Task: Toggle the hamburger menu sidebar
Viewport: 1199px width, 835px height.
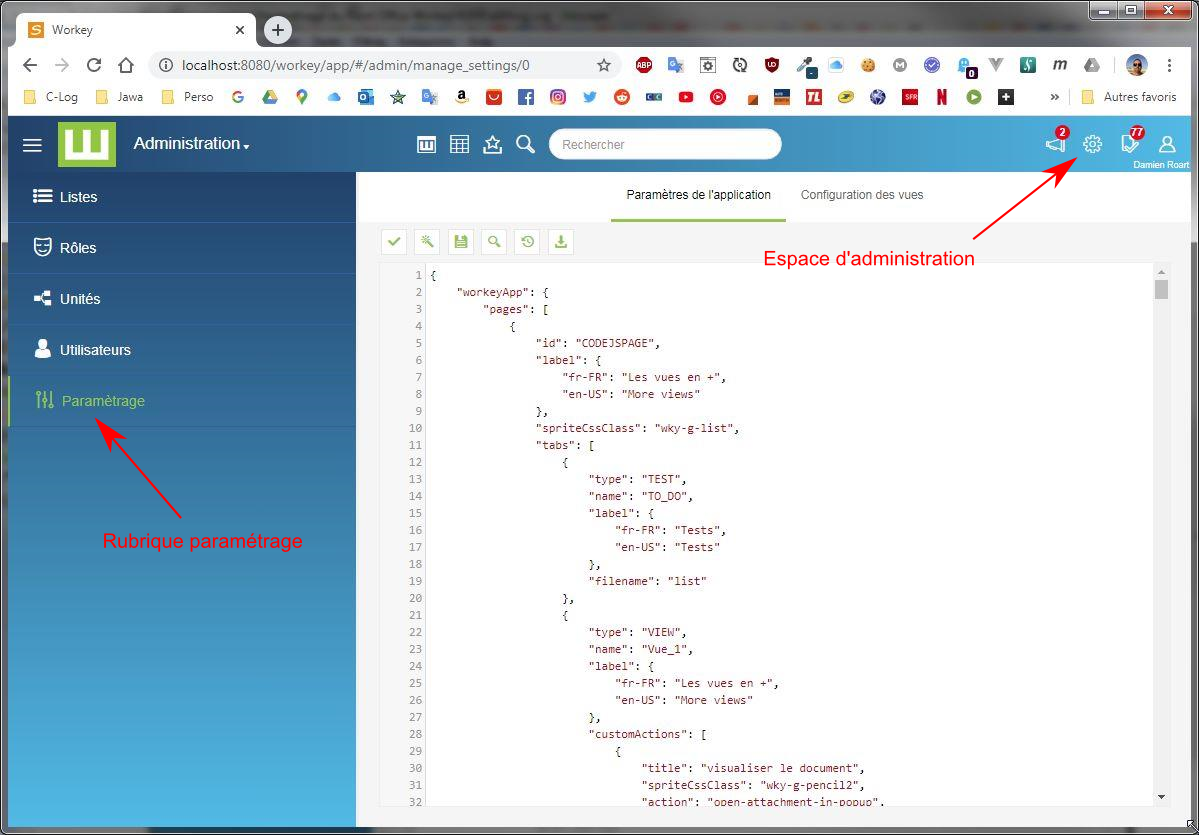Action: [32, 145]
